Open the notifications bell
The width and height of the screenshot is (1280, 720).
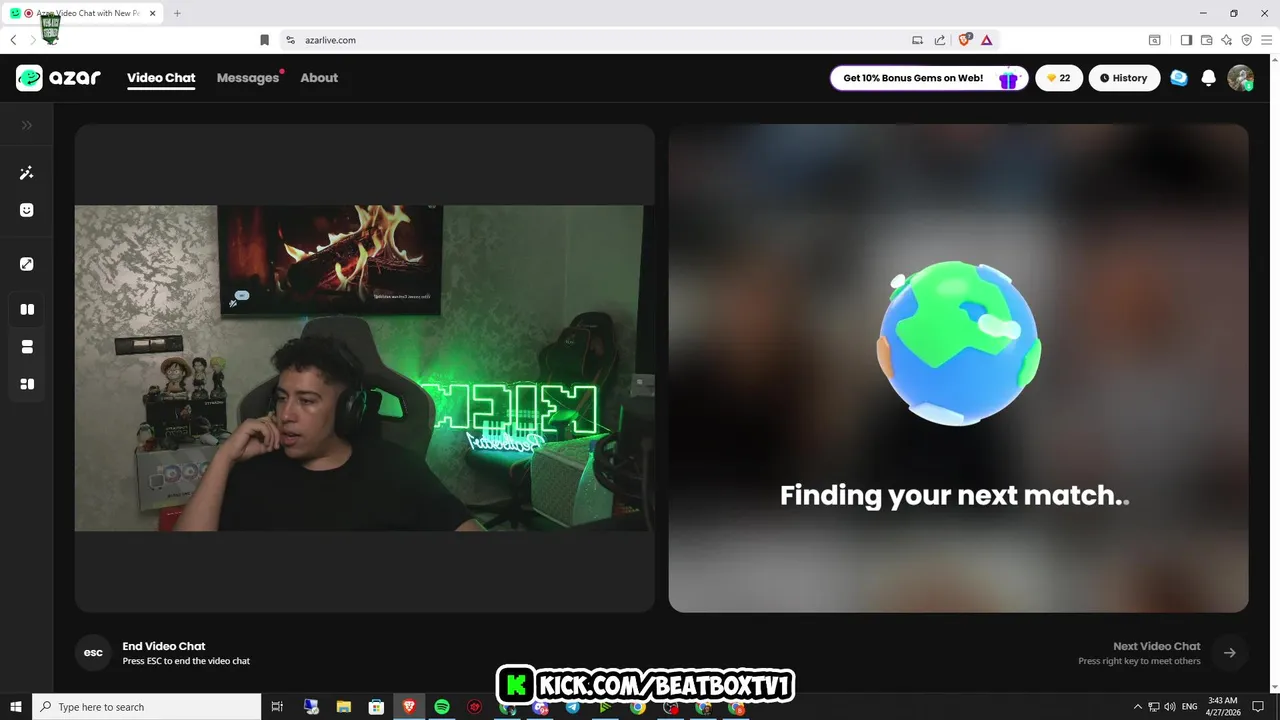1208,78
